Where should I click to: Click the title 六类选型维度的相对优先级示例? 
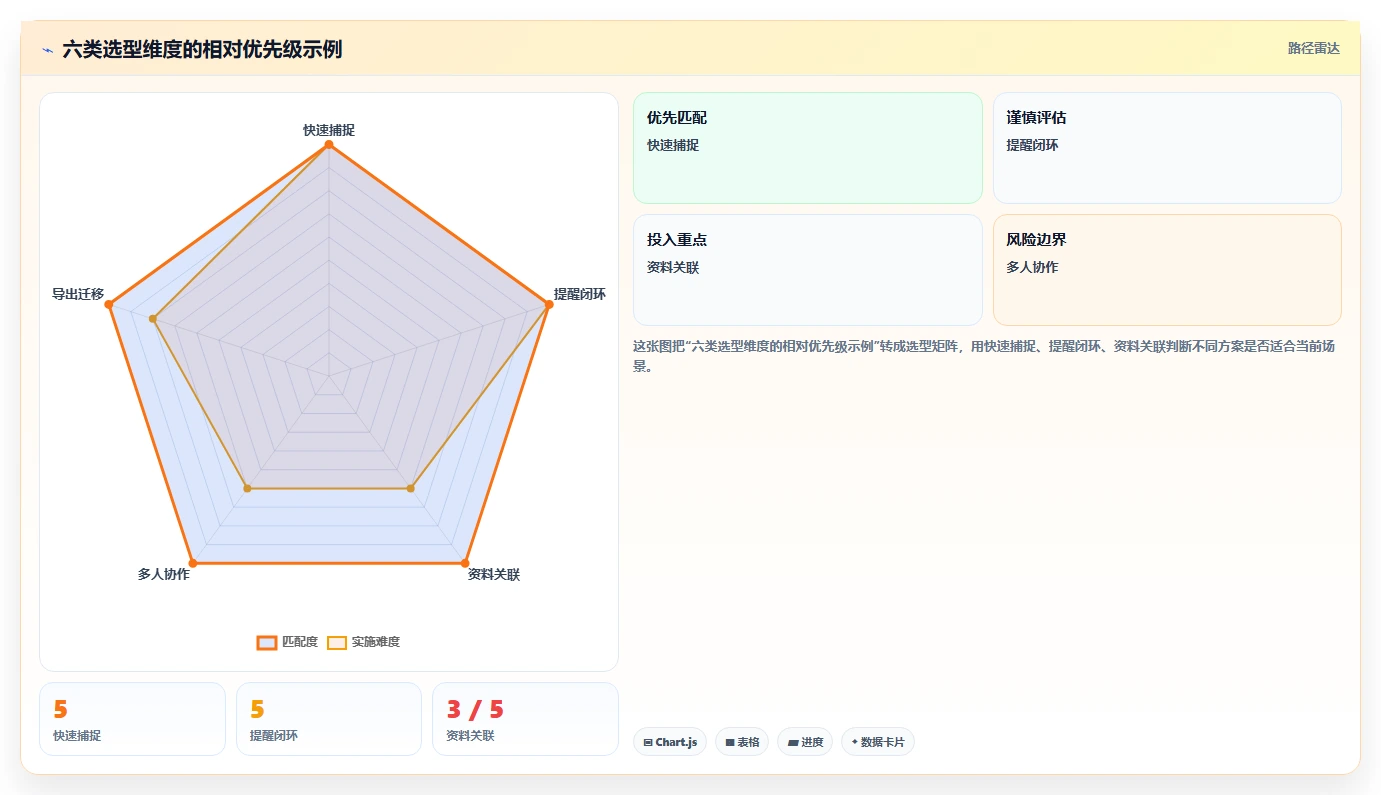pos(202,49)
